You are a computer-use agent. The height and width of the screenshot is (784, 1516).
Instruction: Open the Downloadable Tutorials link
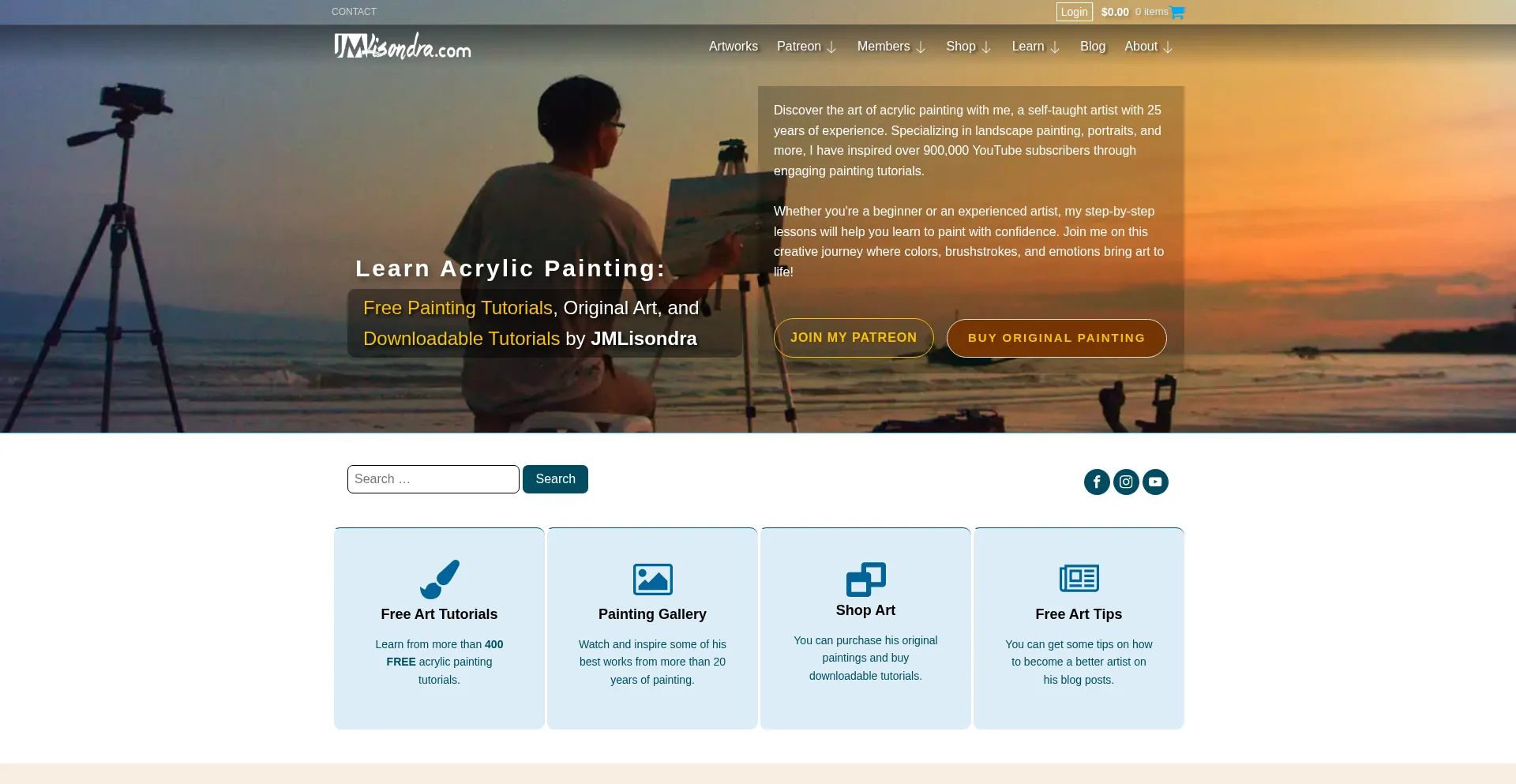tap(462, 339)
